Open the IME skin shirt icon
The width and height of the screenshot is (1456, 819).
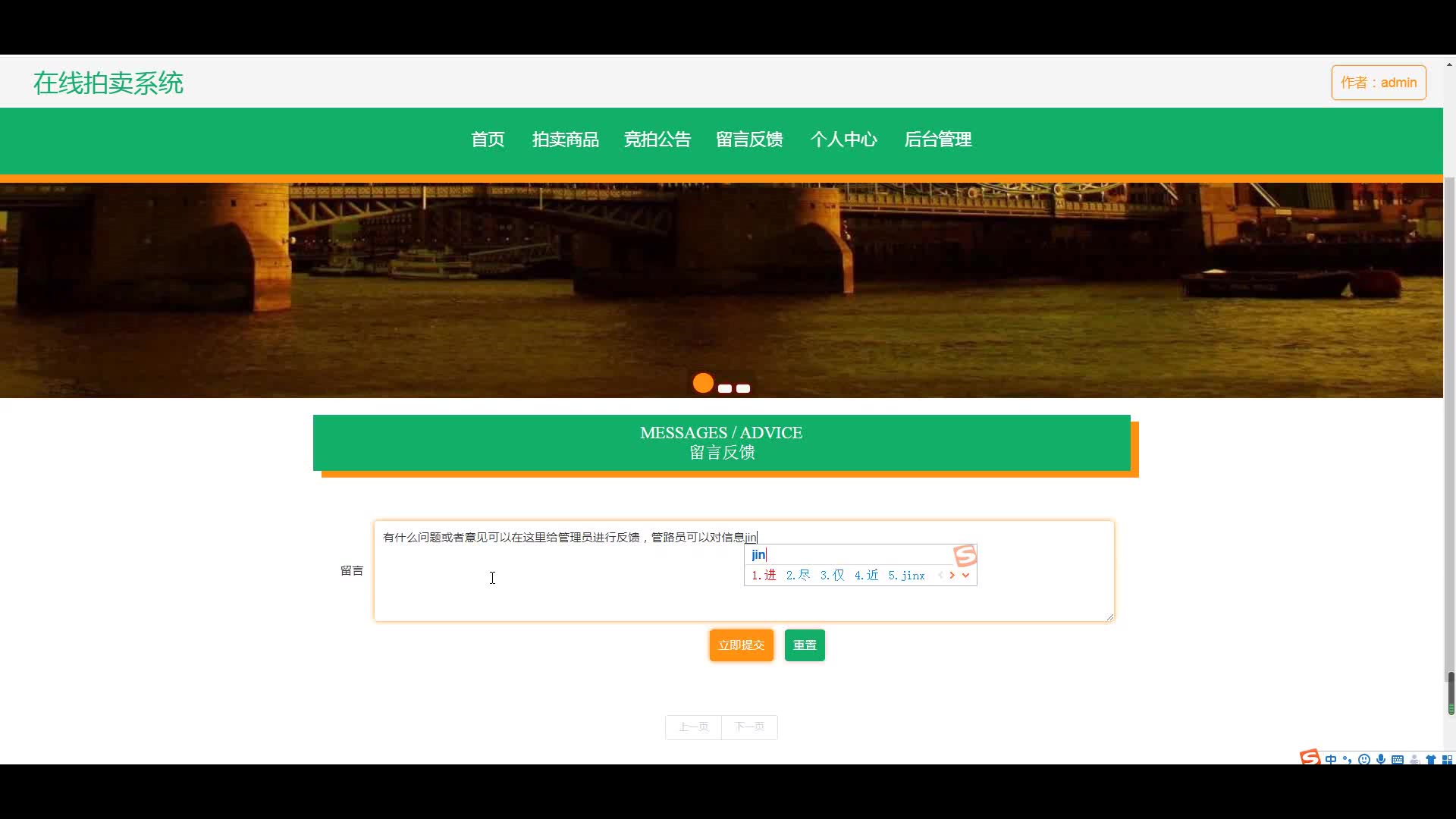1431,759
